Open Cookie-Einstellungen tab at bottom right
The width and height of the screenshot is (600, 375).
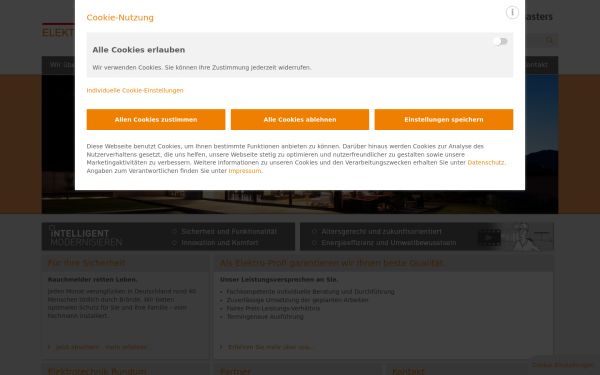563,365
